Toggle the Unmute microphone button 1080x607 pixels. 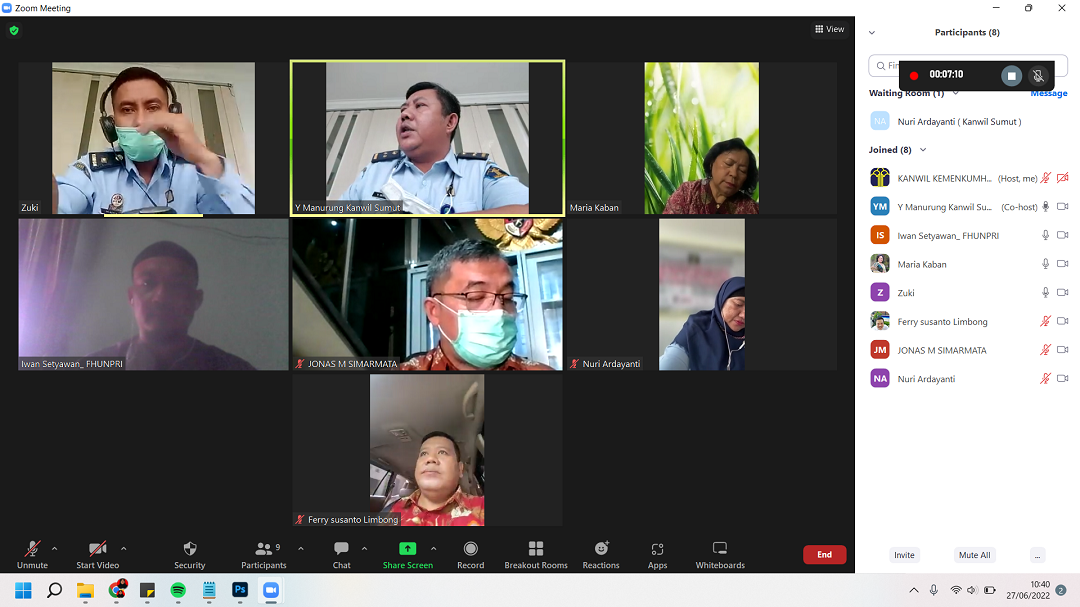32,549
